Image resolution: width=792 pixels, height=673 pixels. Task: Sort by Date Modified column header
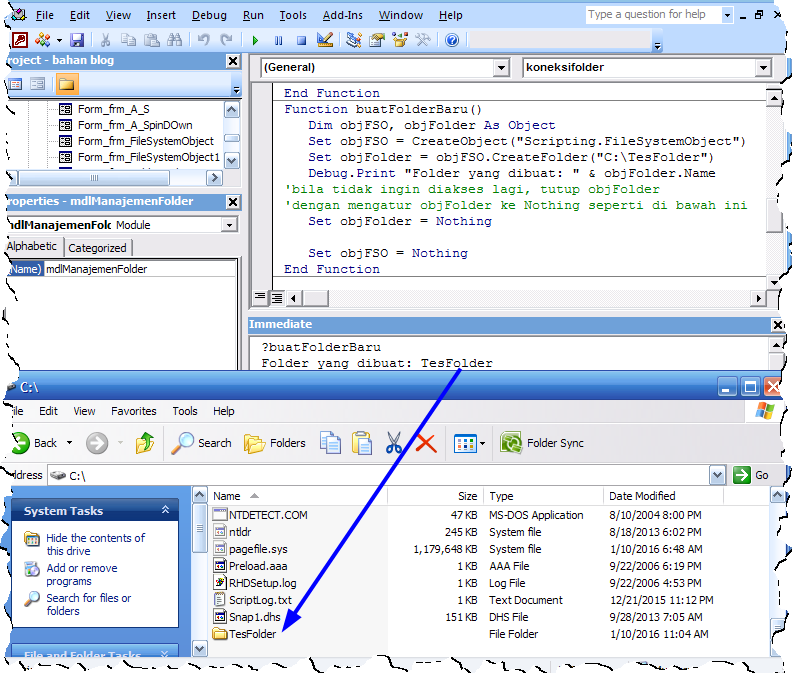click(x=662, y=496)
